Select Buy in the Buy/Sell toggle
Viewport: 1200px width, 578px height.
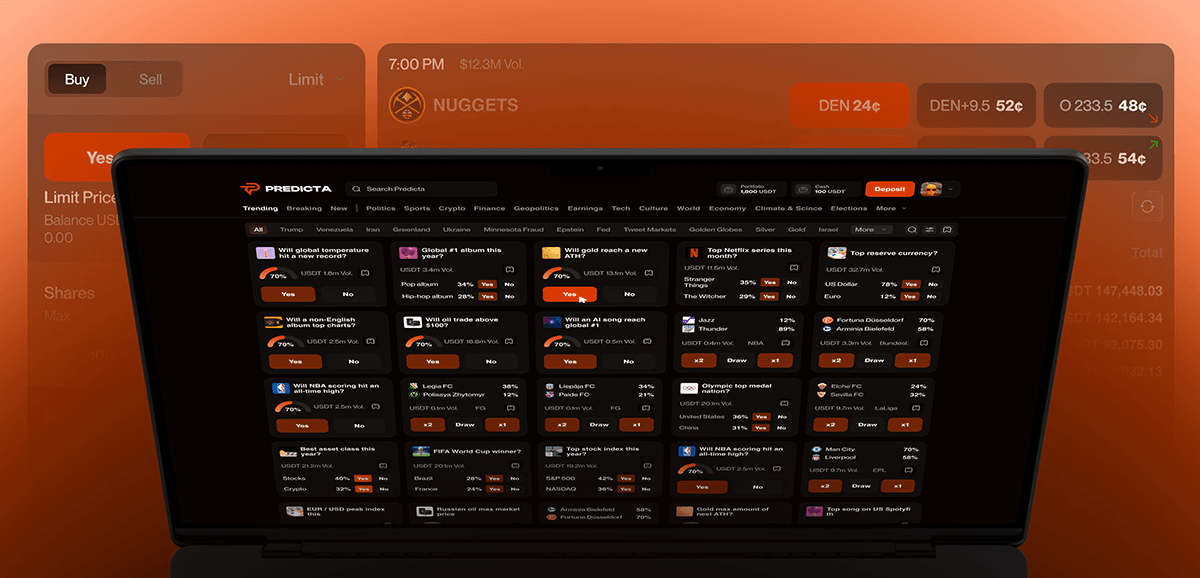tap(77, 80)
